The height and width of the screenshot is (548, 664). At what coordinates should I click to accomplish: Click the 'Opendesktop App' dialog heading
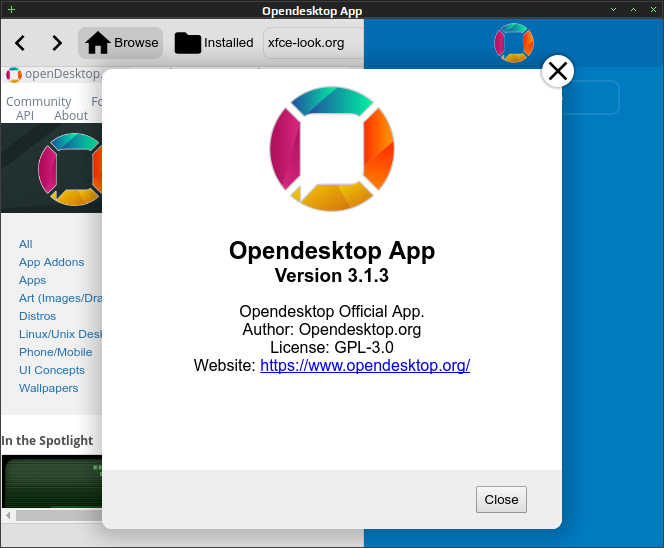coord(332,251)
